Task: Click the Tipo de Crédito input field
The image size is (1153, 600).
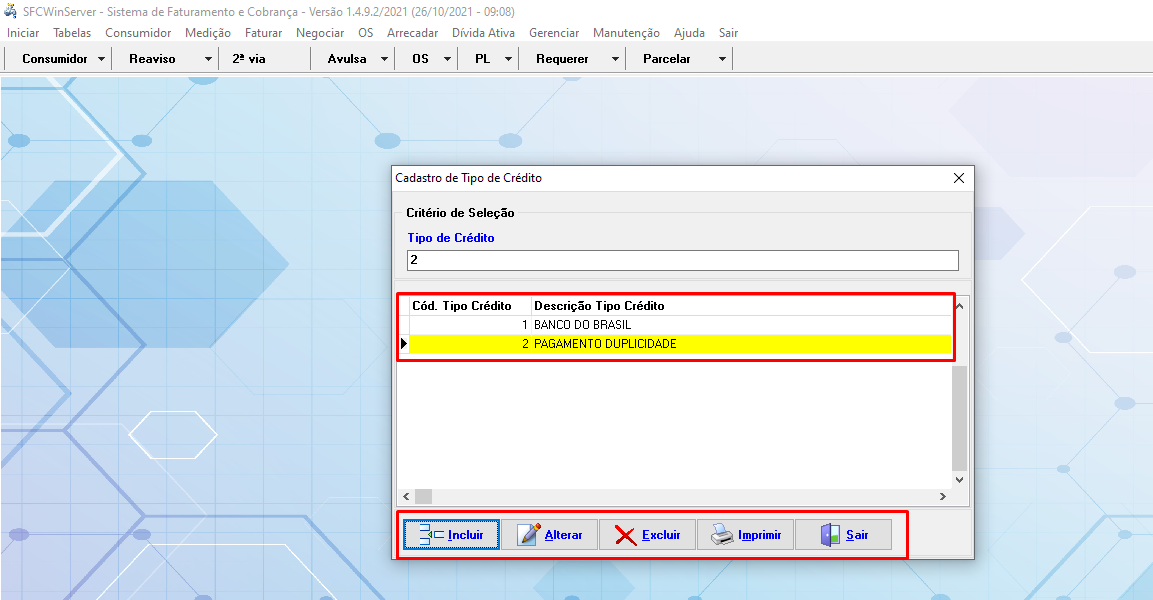Action: click(x=682, y=260)
